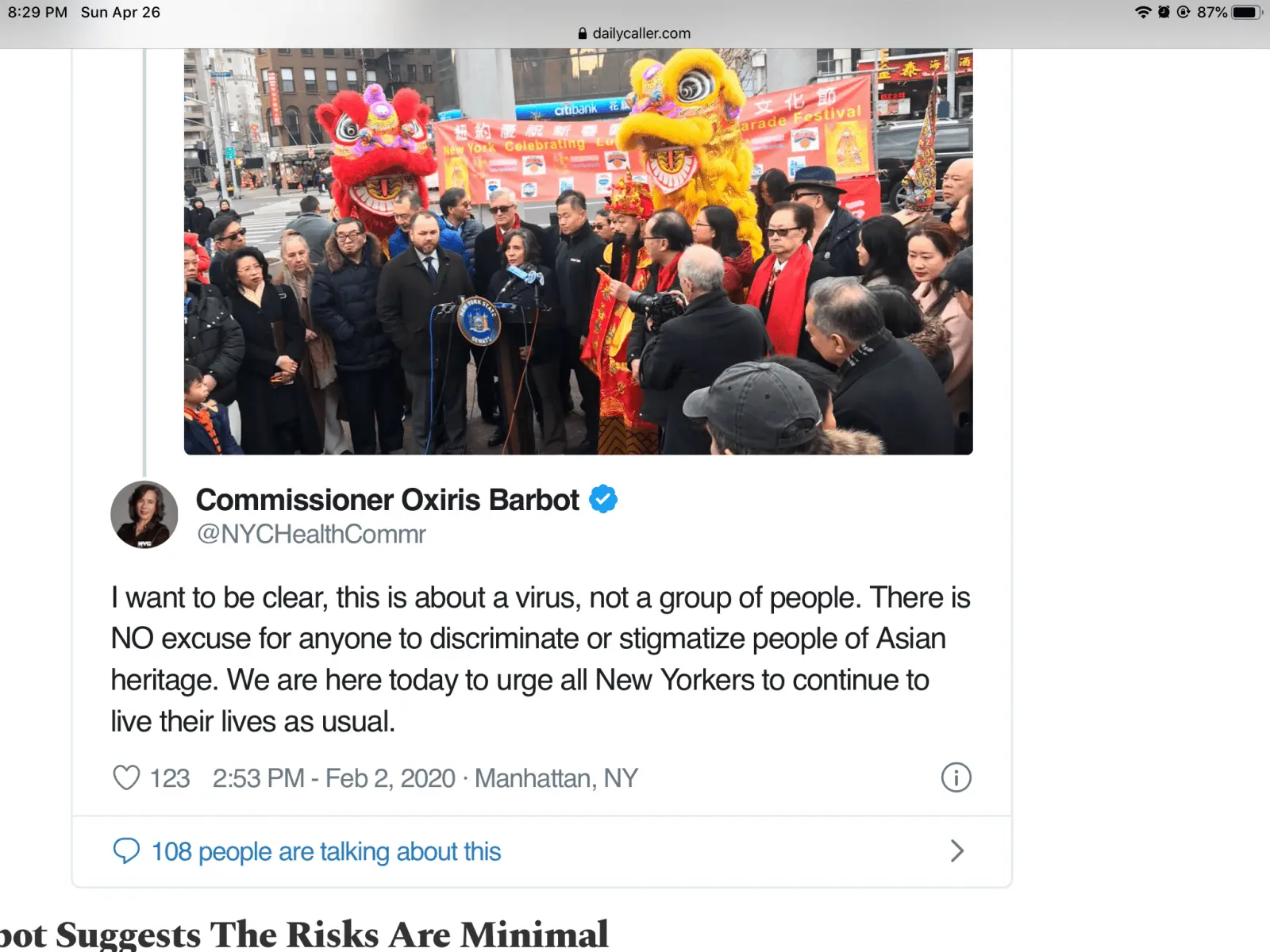Tap the battery indicator icon
This screenshot has height=952, width=1270.
click(x=1246, y=12)
